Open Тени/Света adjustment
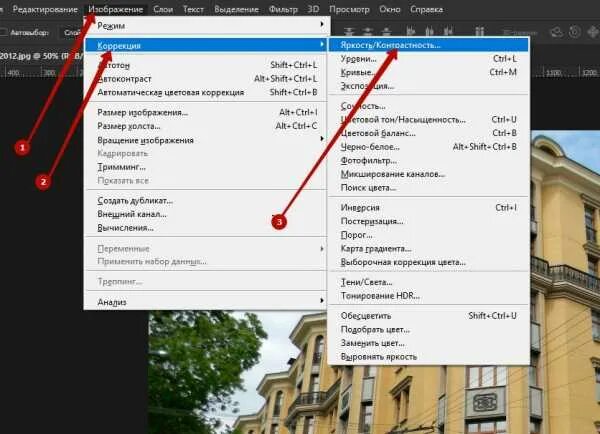This screenshot has height=434, width=600. click(429, 282)
